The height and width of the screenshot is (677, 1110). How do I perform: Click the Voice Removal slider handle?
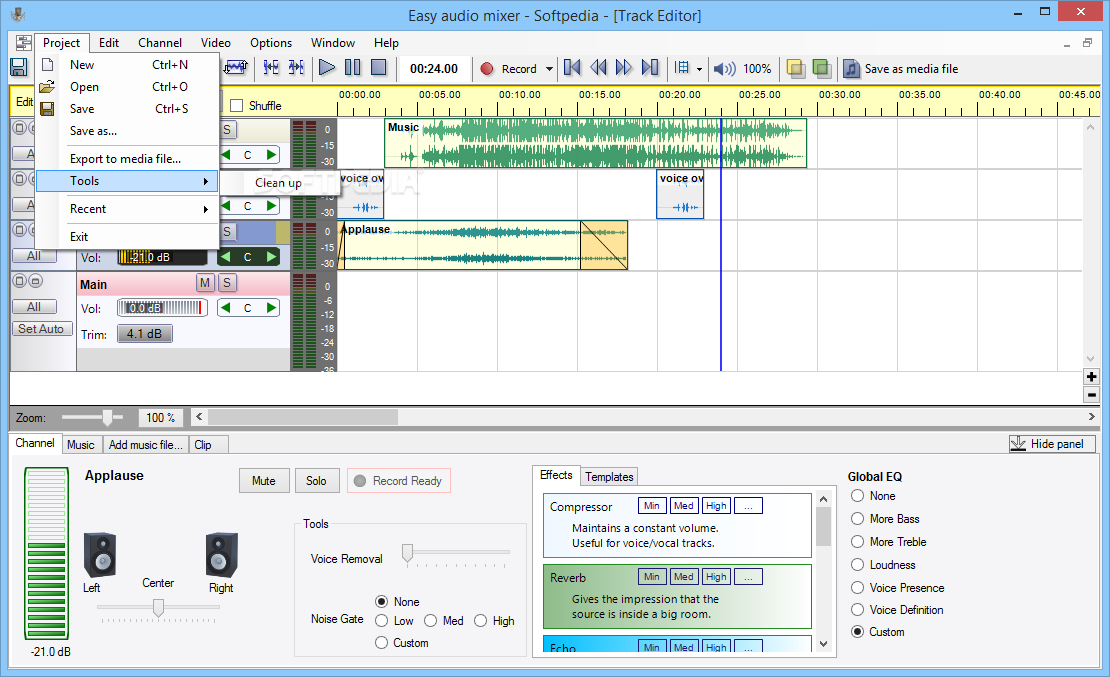tap(408, 553)
